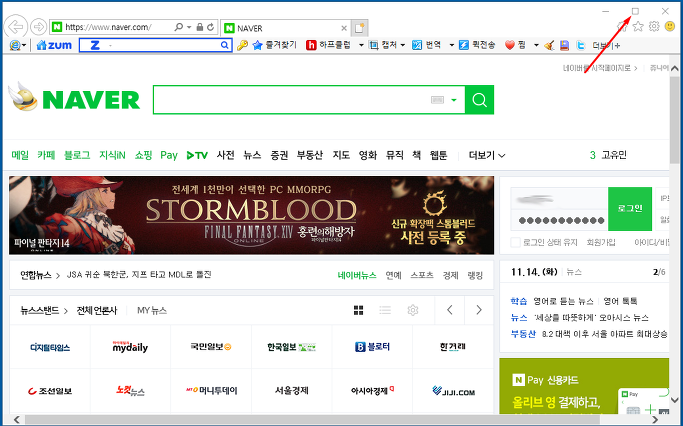Screen dimensions: 683x426
Task: Go to next newsstand page arrow
Action: [479, 310]
